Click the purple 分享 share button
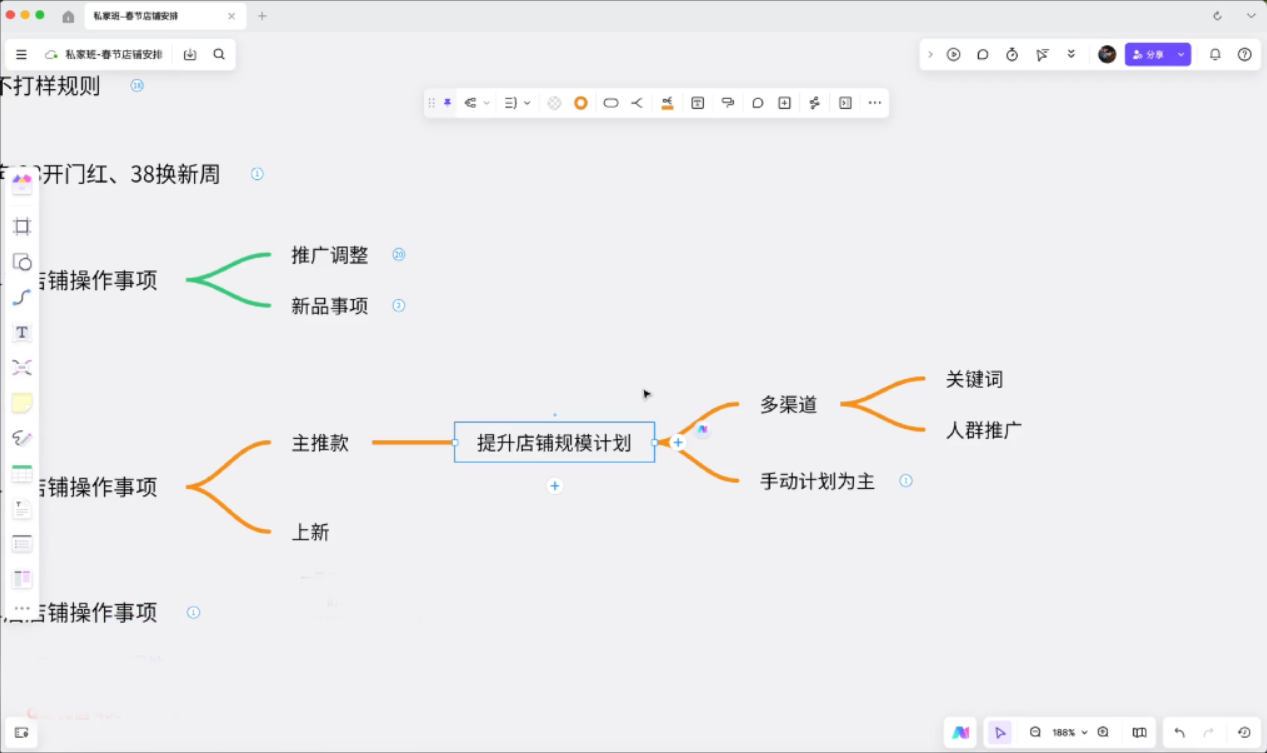This screenshot has width=1267, height=753. [1148, 55]
